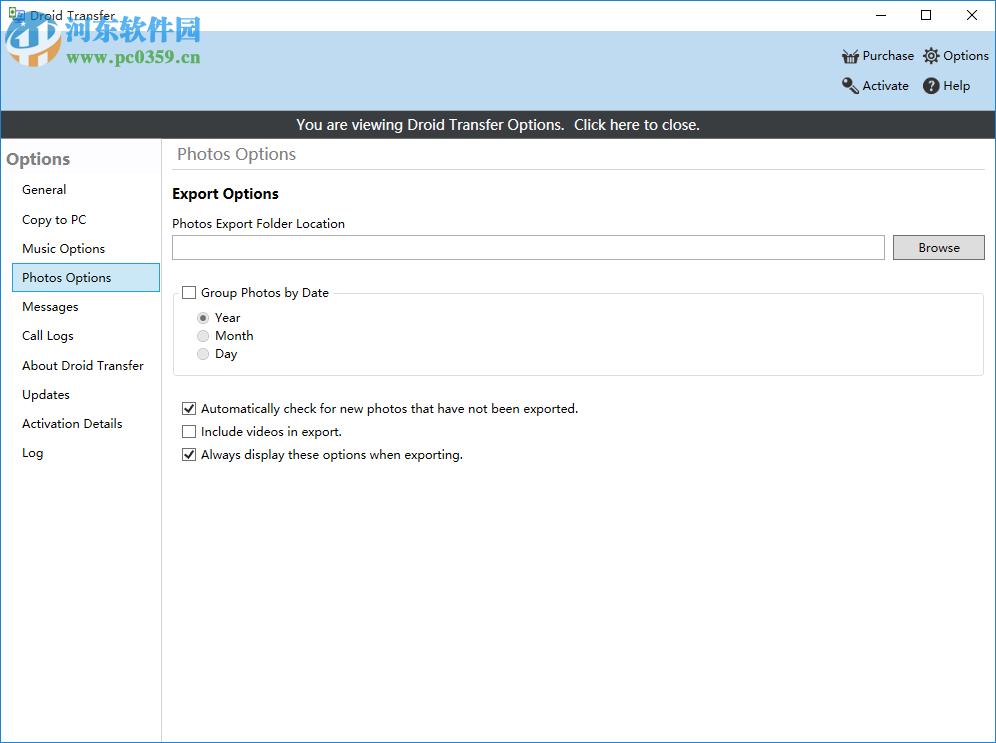The width and height of the screenshot is (996, 743).
Task: Open Music Options in the sidebar
Action: [x=63, y=248]
